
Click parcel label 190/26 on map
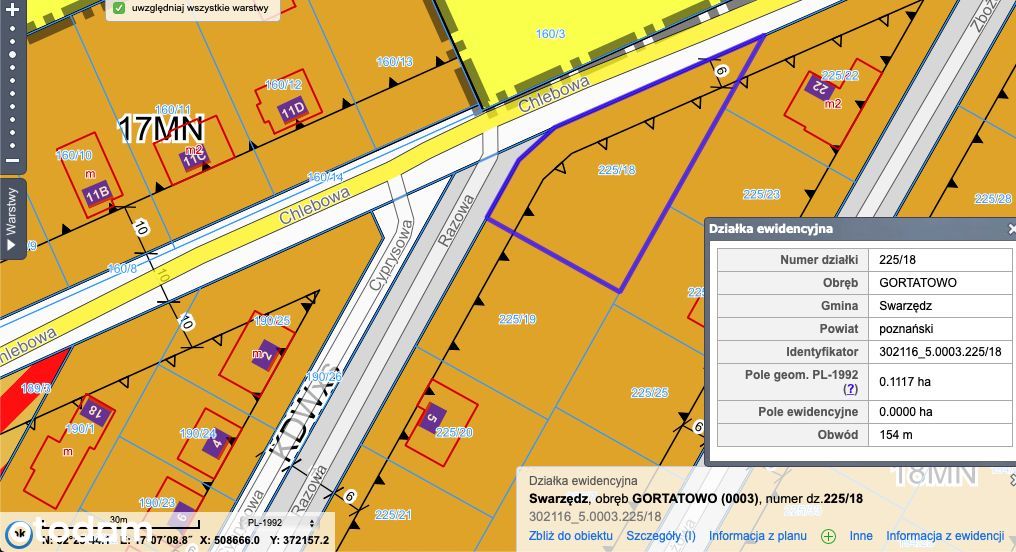pos(324,376)
